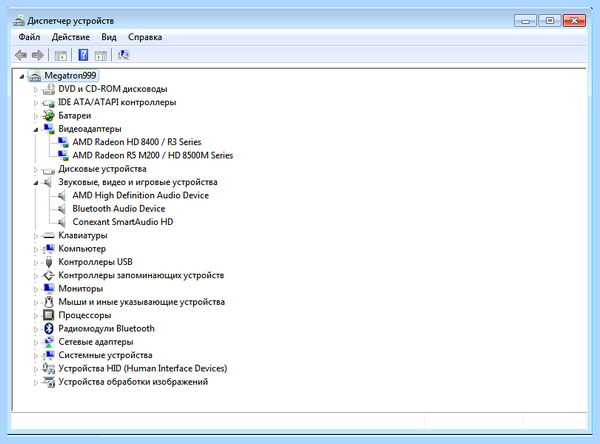Screen dimensions: 600x444
Task: Open the Действие menu
Action: click(x=71, y=37)
